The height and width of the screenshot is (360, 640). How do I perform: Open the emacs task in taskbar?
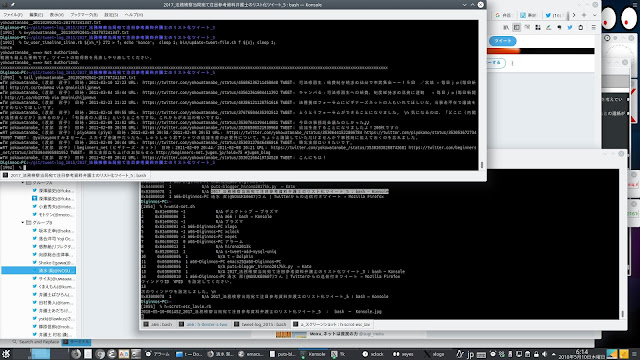[x=251, y=354]
